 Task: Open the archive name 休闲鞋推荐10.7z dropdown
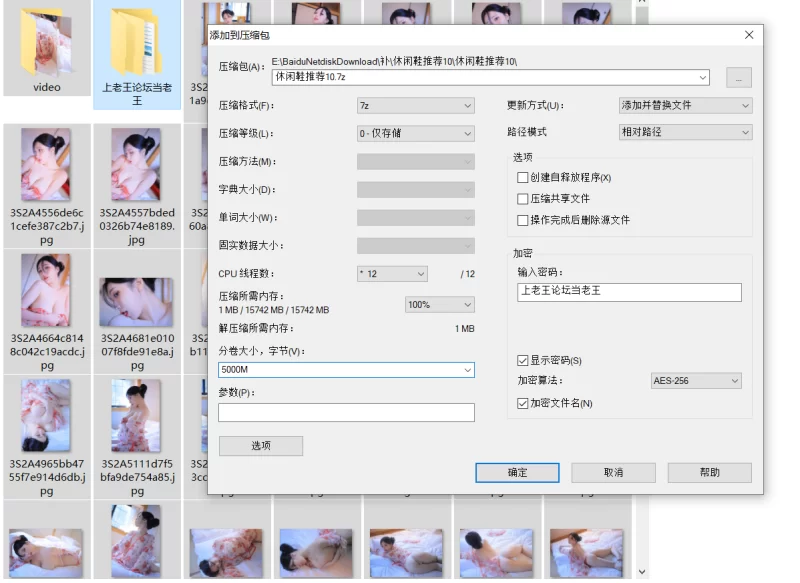point(703,78)
